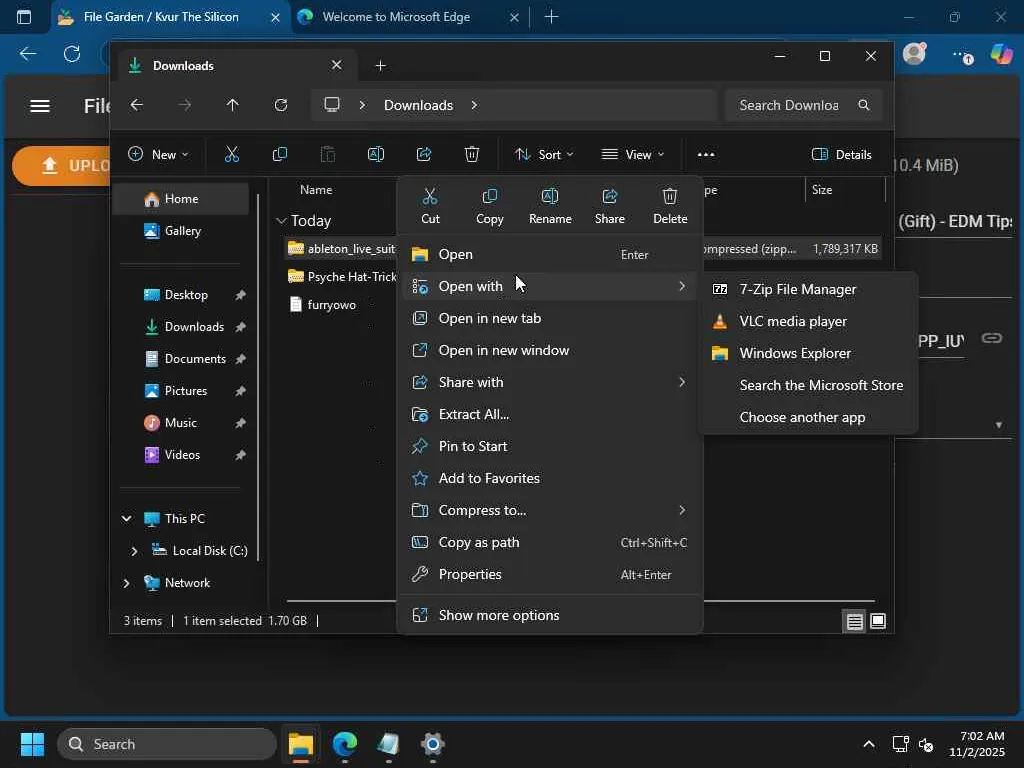Expand the Local Disk (C:) tree node
The height and width of the screenshot is (768, 1024).
(135, 551)
